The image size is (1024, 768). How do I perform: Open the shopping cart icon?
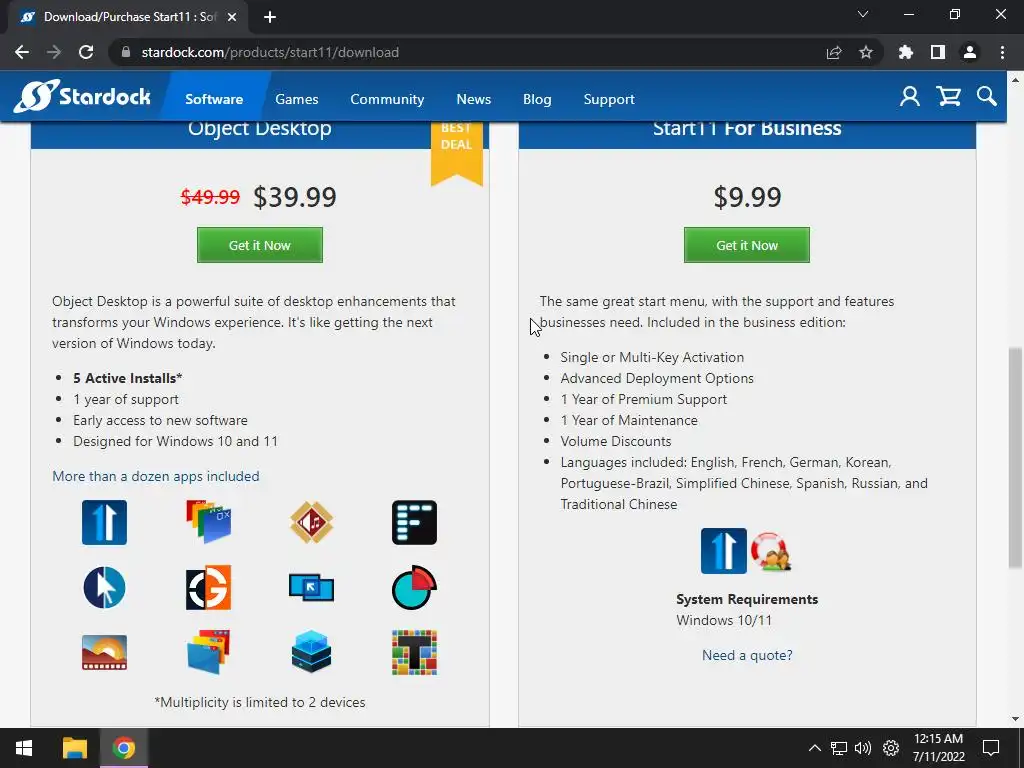[948, 97]
